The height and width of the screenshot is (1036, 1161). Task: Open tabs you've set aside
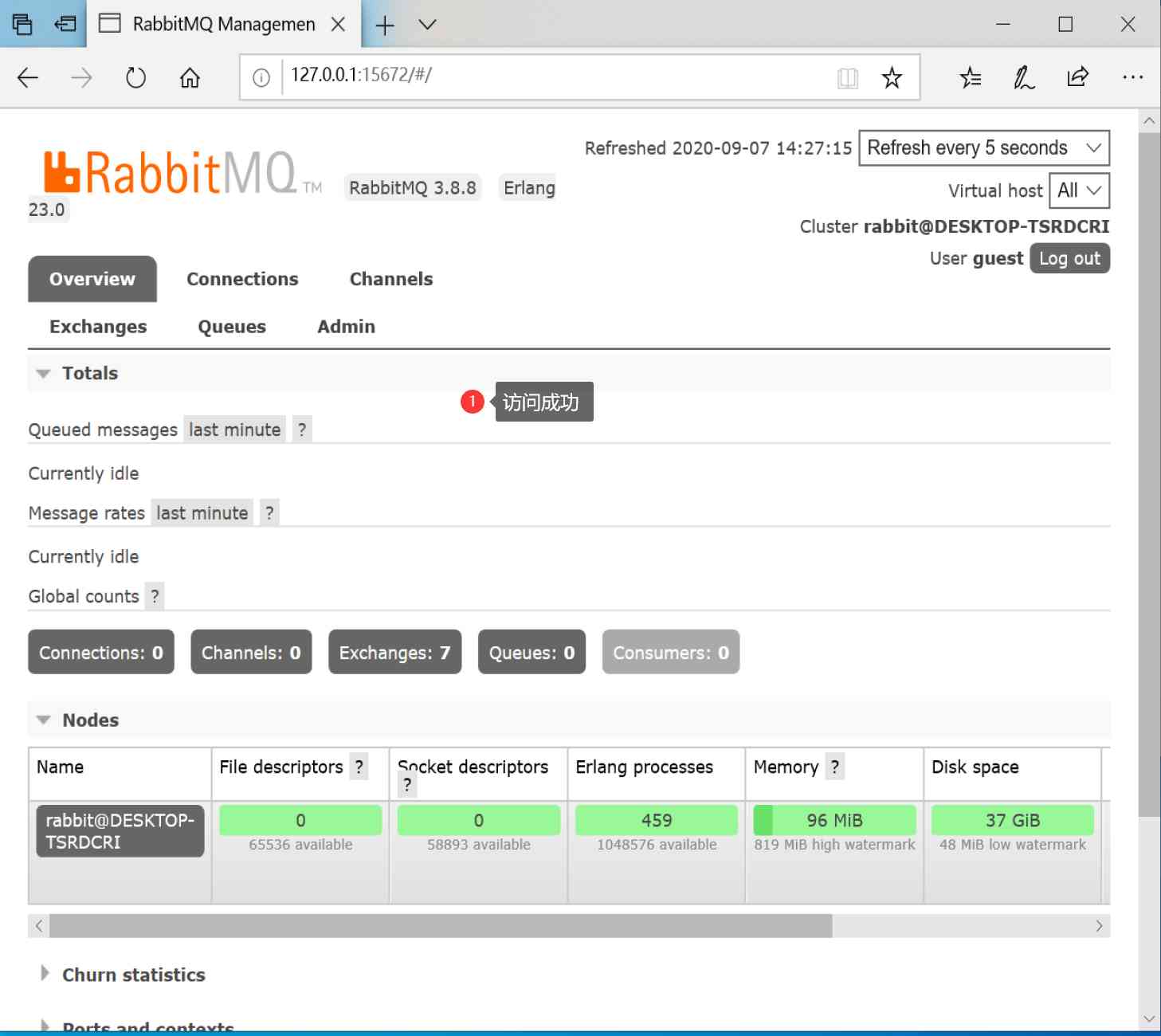[x=22, y=25]
